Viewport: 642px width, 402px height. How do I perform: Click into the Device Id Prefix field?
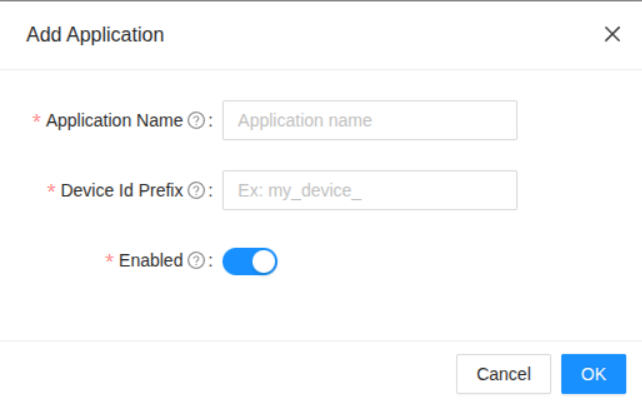[x=369, y=190]
